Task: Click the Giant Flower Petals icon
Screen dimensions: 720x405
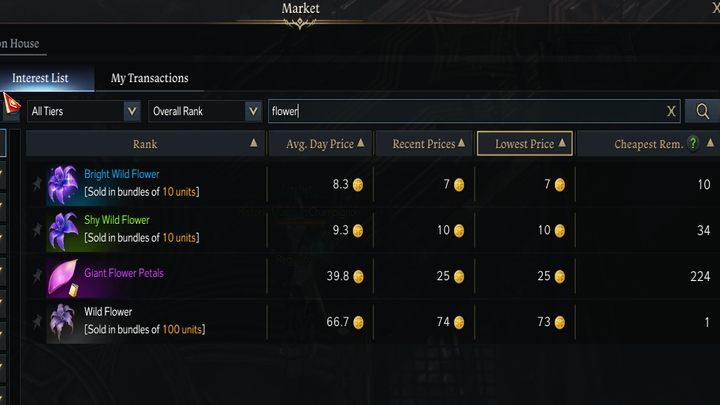Action: click(x=63, y=275)
